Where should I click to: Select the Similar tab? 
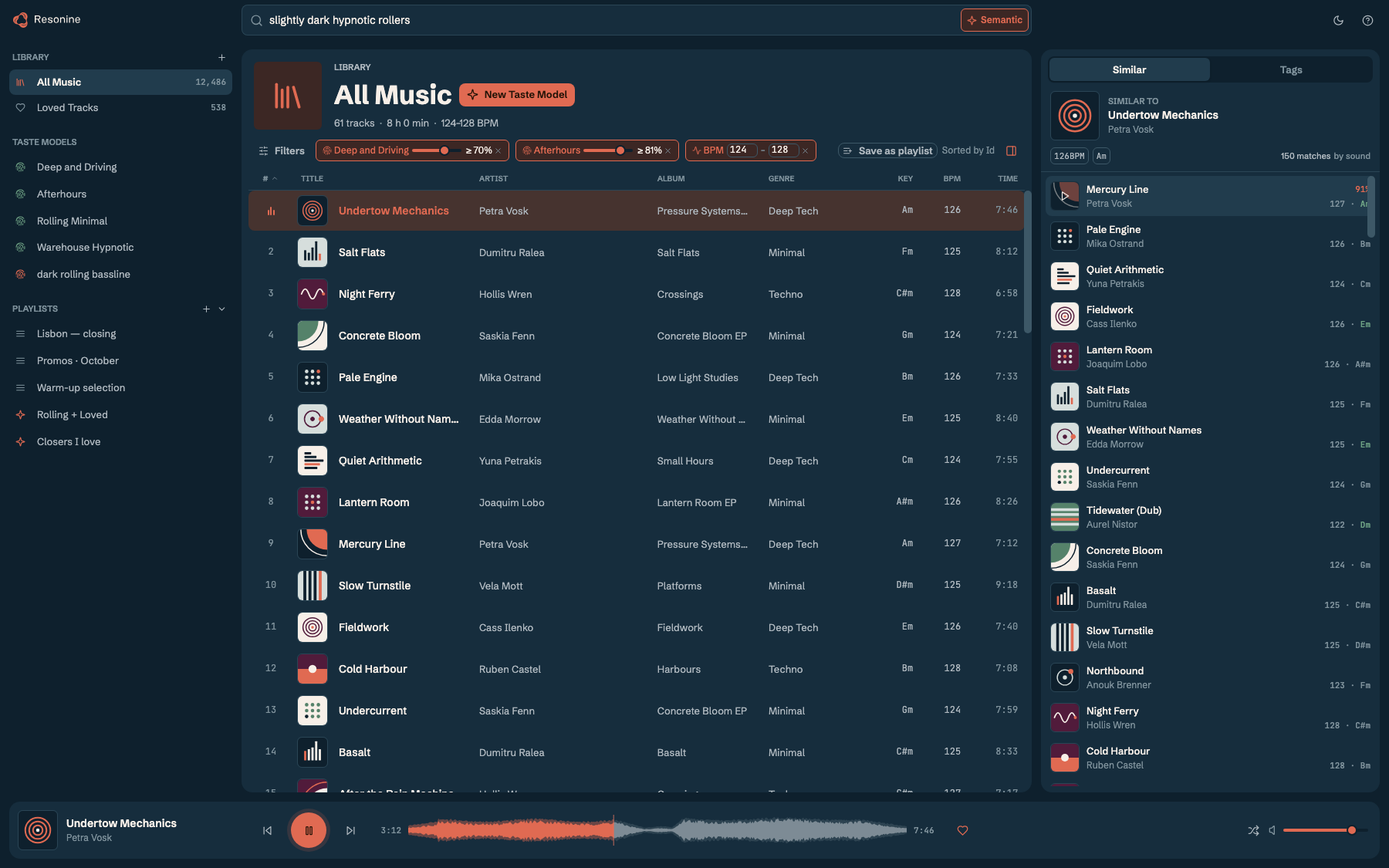pos(1129,70)
